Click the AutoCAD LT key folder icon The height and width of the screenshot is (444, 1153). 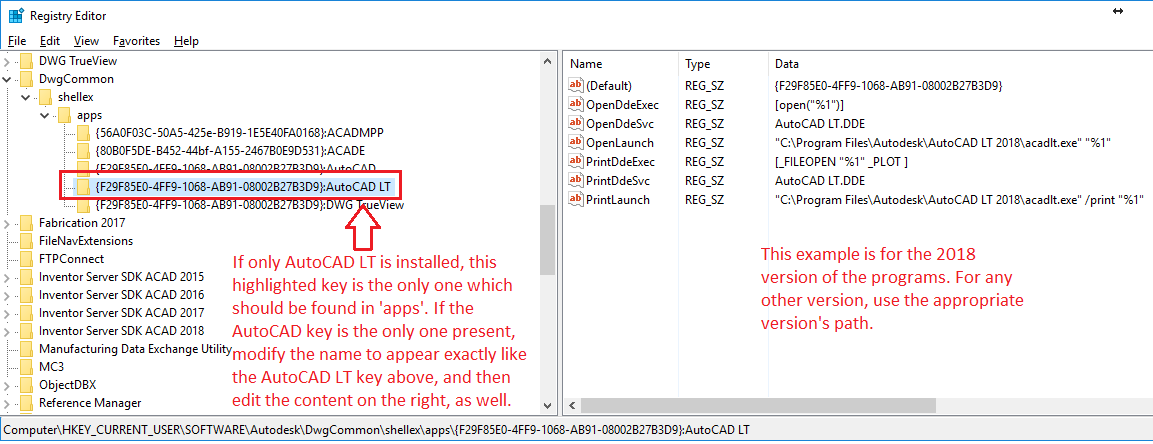pos(83,187)
